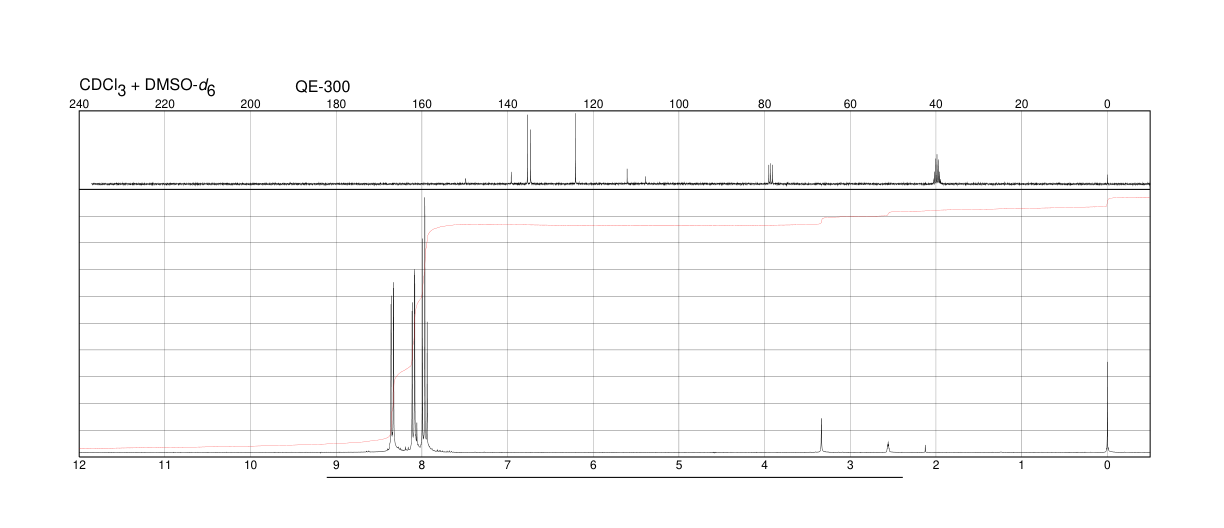The width and height of the screenshot is (1224, 528).
Task: Click the 0 tick label on proton axis
Action: tap(1107, 465)
